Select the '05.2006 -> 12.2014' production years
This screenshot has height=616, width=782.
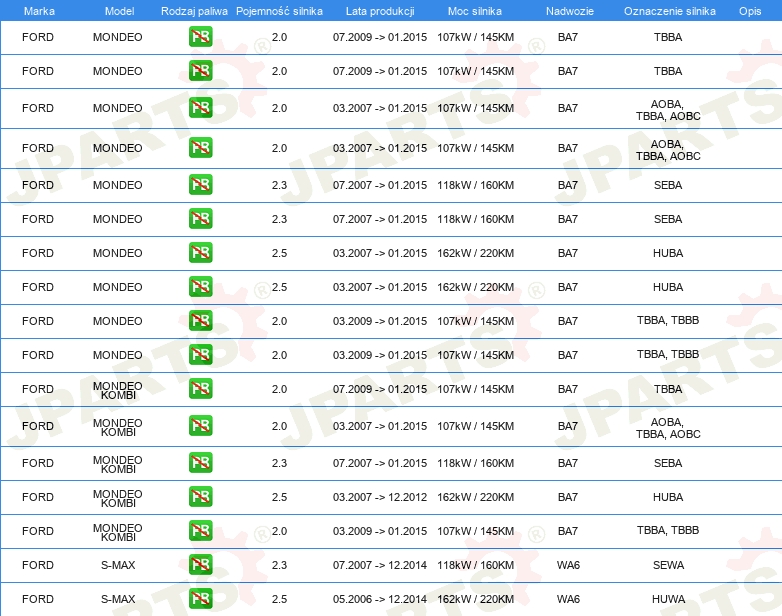point(380,599)
